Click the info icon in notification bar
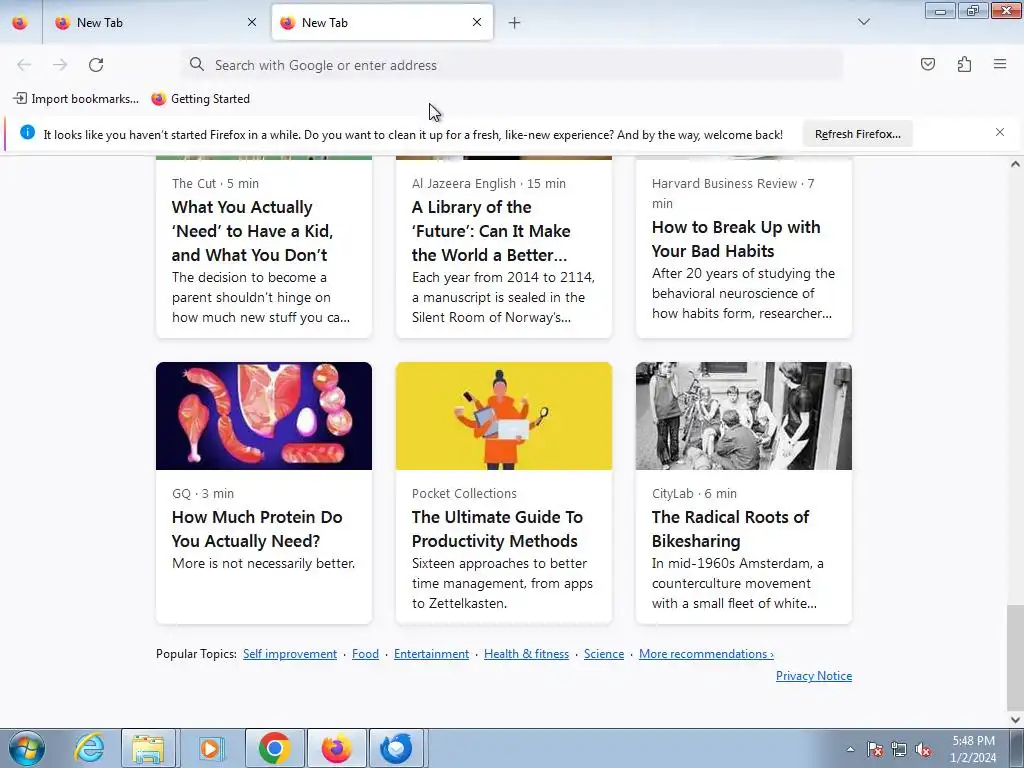This screenshot has width=1024, height=768. click(x=27, y=133)
